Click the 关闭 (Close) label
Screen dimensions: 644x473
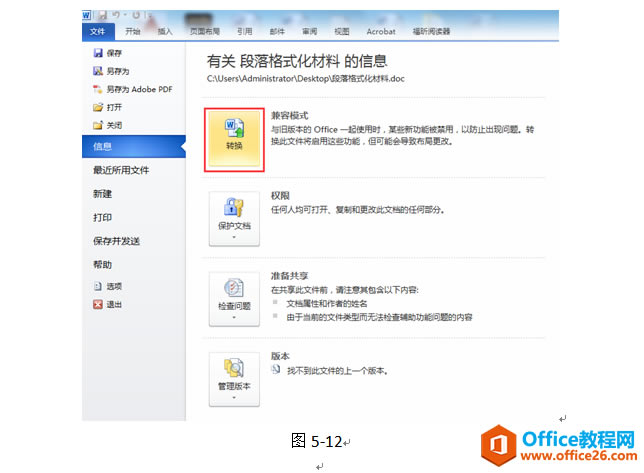click(x=114, y=125)
